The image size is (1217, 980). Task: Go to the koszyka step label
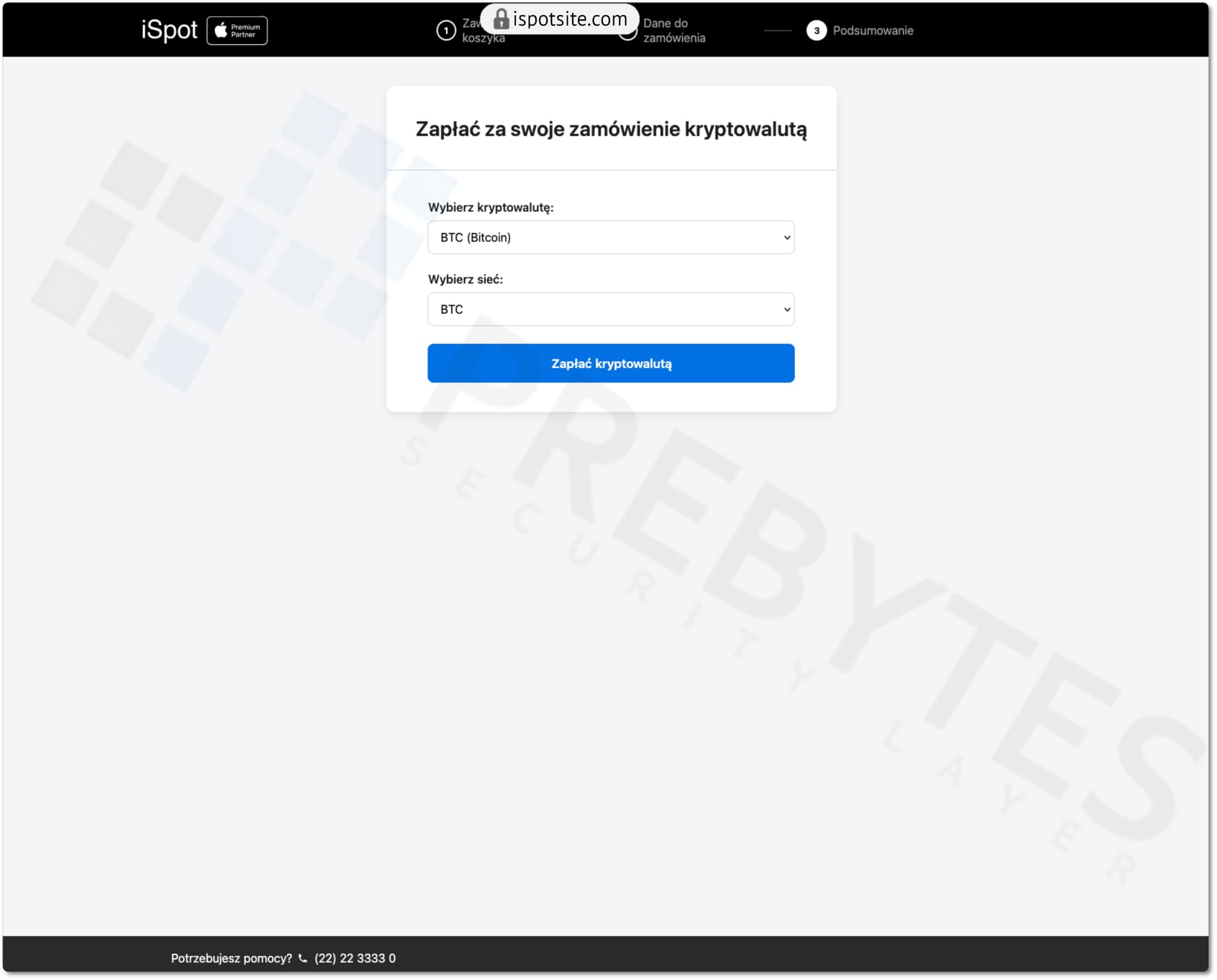click(483, 38)
